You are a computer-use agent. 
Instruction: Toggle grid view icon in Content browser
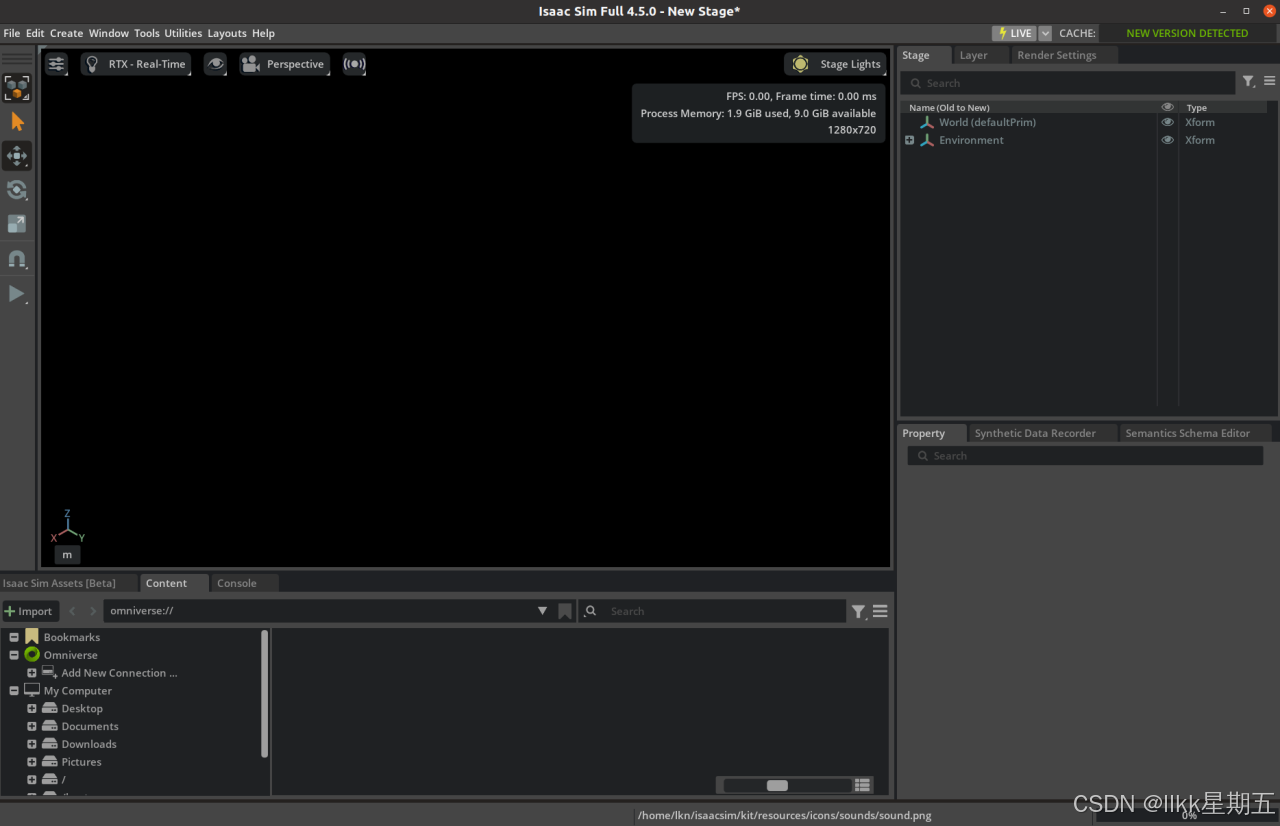click(863, 785)
